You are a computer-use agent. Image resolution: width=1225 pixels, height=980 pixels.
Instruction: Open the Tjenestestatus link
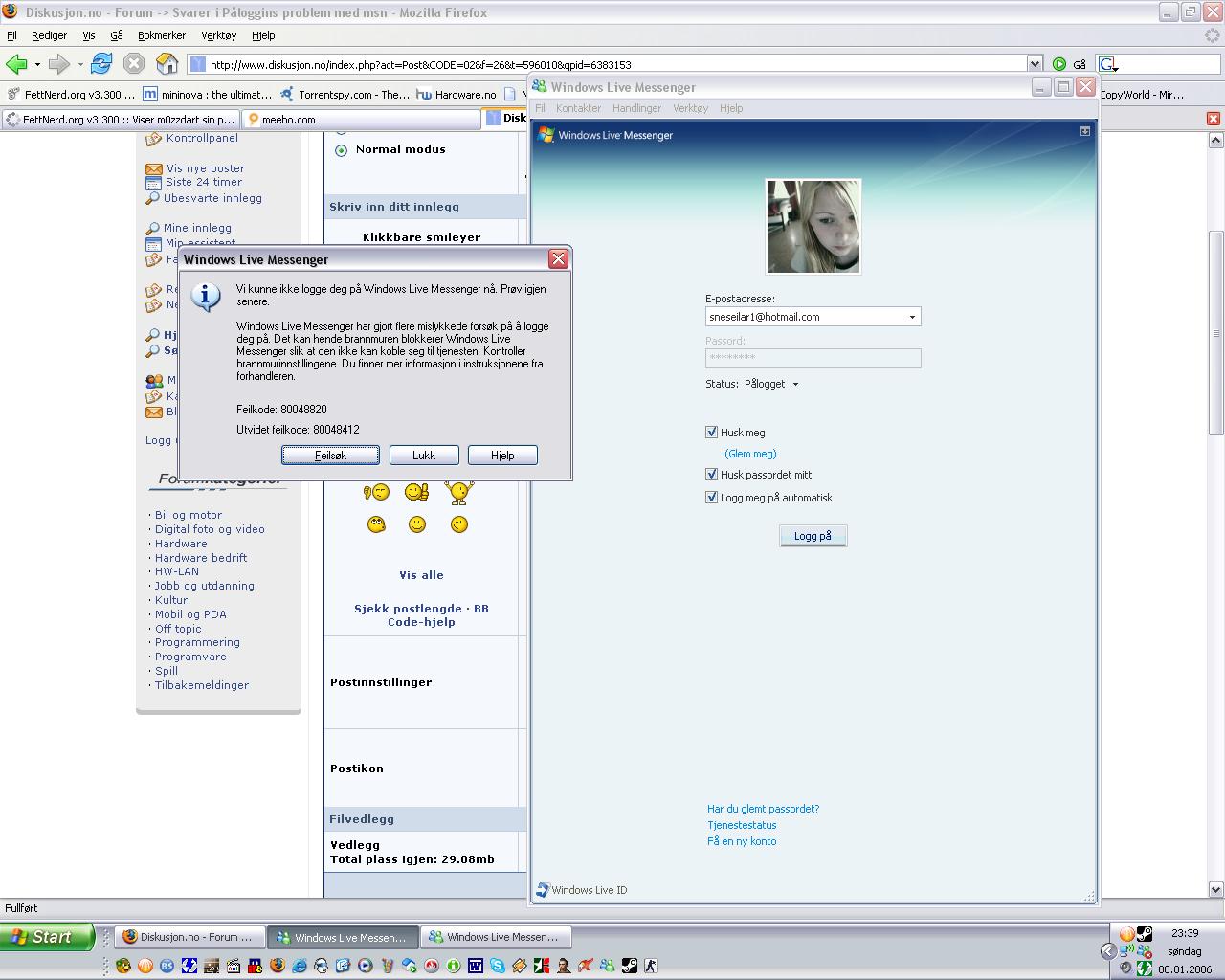[742, 825]
